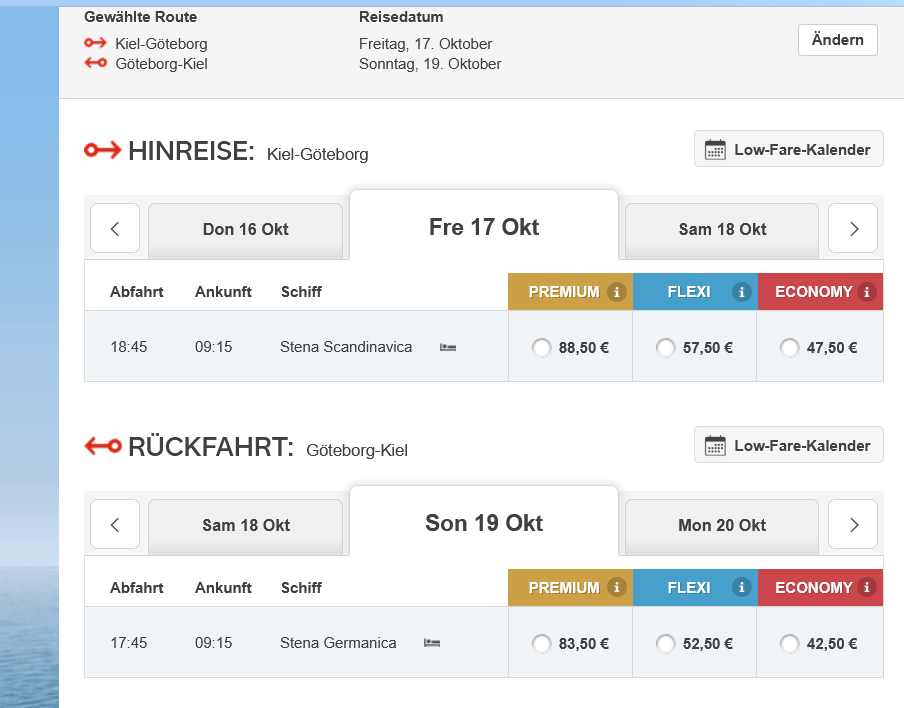Image resolution: width=904 pixels, height=708 pixels.
Task: Click the Economy info icon for Hinreise
Action: pyautogui.click(x=867, y=292)
